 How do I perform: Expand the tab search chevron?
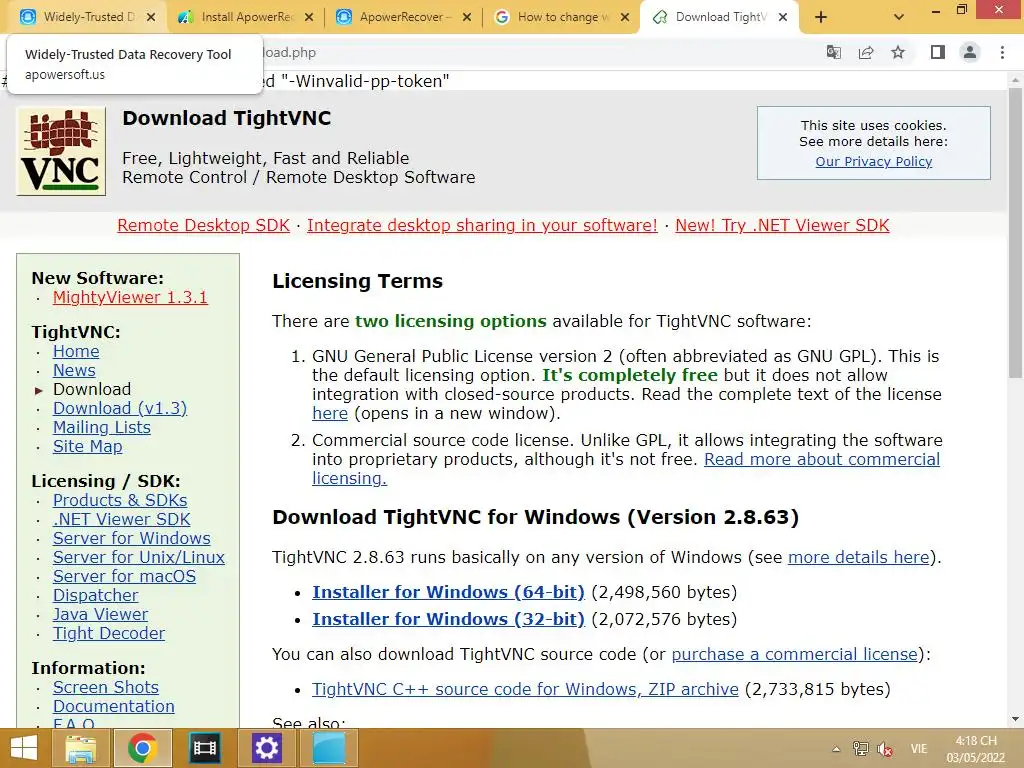[x=899, y=17]
